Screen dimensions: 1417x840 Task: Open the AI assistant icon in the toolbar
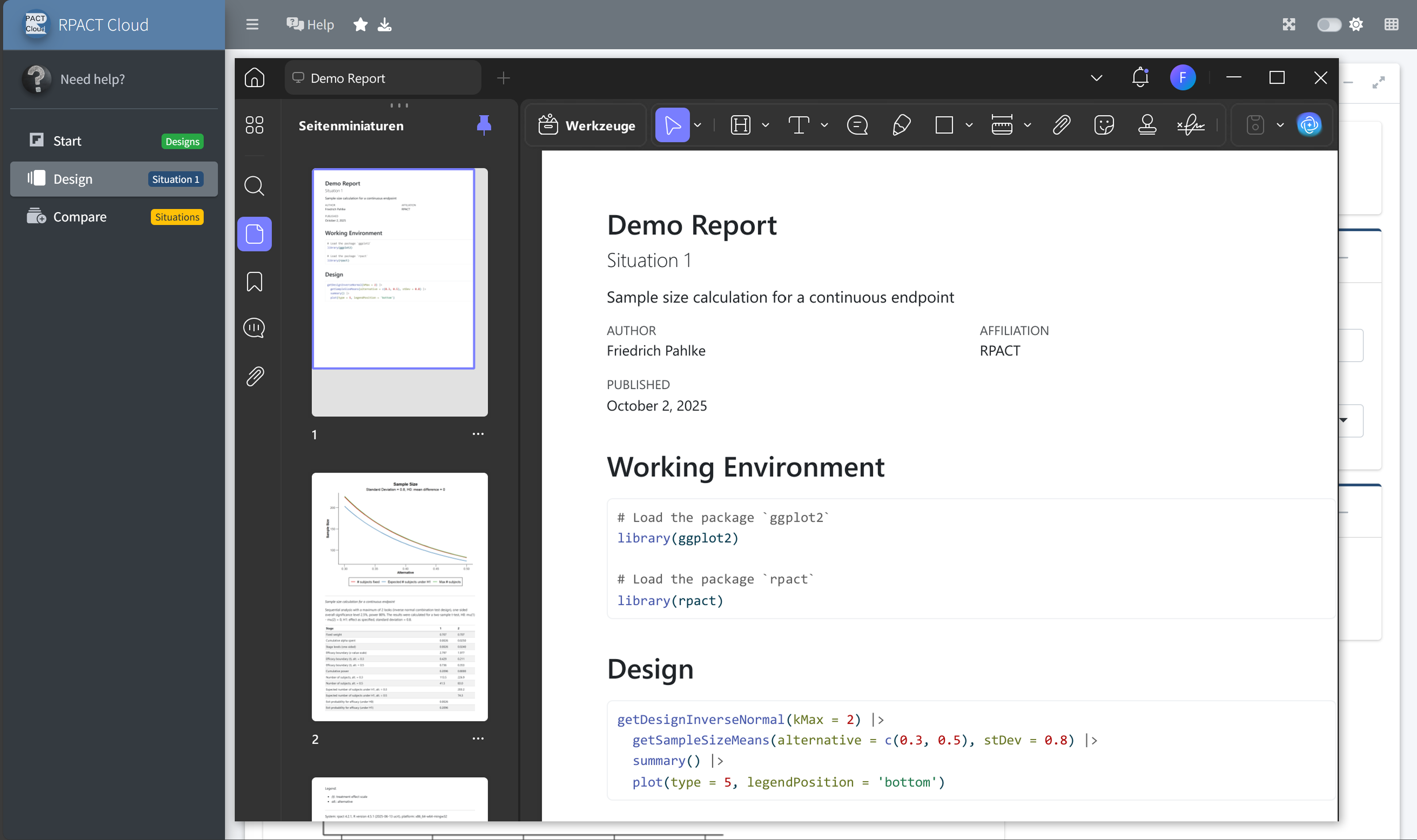click(1309, 125)
